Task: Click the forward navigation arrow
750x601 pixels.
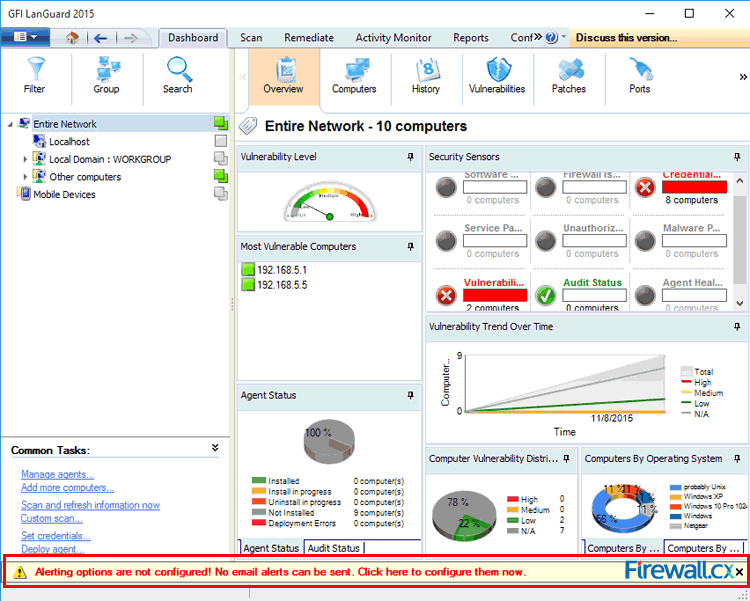Action: 130,38
